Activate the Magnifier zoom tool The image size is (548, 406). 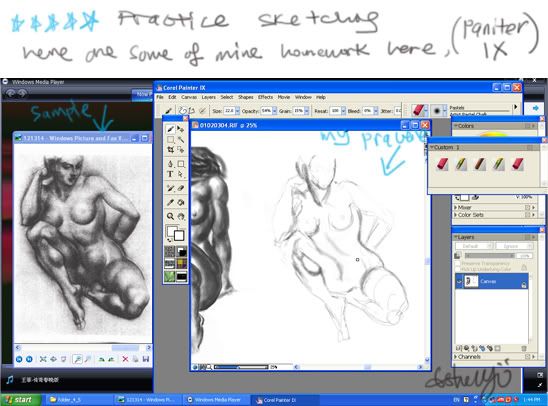(171, 216)
